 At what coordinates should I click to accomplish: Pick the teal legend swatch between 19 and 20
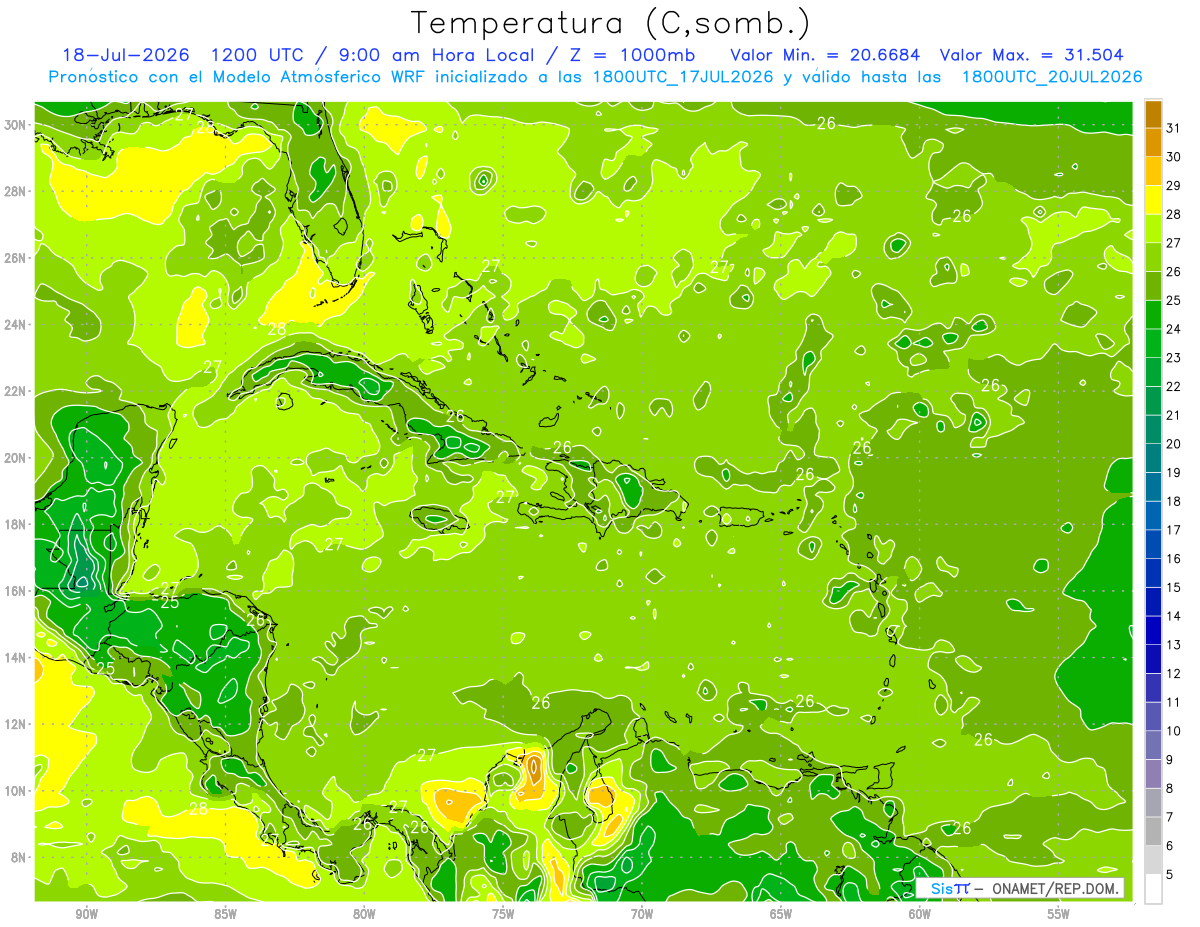point(1153,458)
